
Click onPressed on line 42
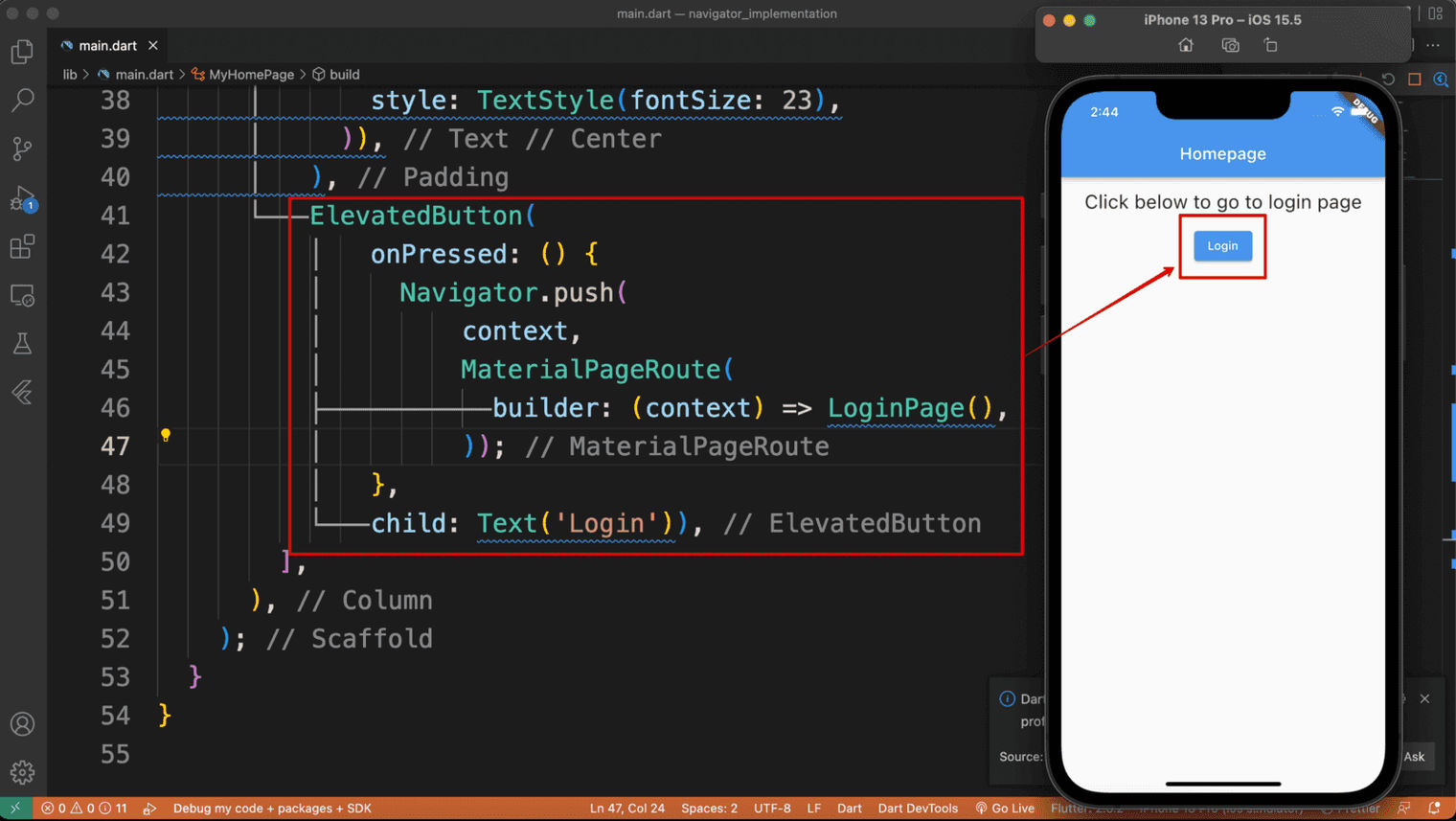pos(439,254)
